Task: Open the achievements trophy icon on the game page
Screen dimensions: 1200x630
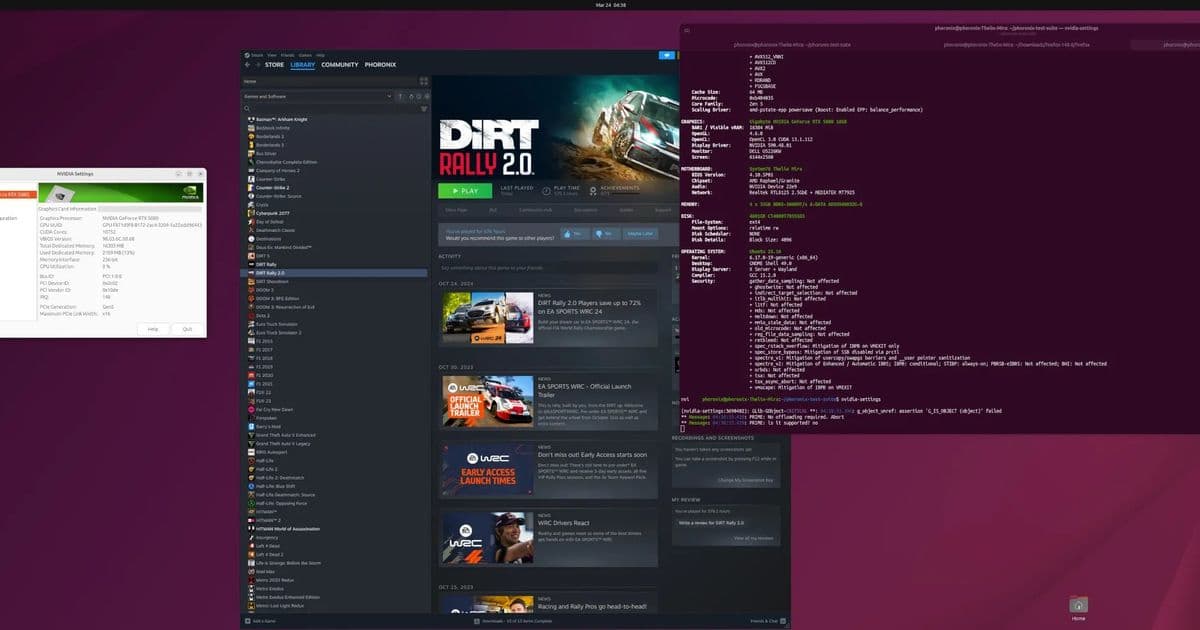Action: coord(593,191)
